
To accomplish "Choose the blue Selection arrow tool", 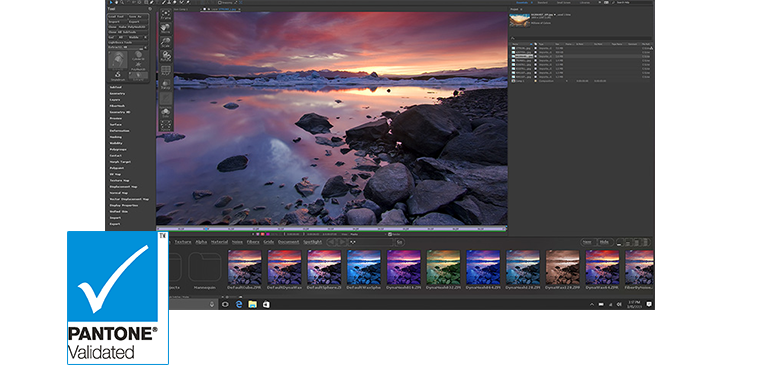I will point(111,2).
